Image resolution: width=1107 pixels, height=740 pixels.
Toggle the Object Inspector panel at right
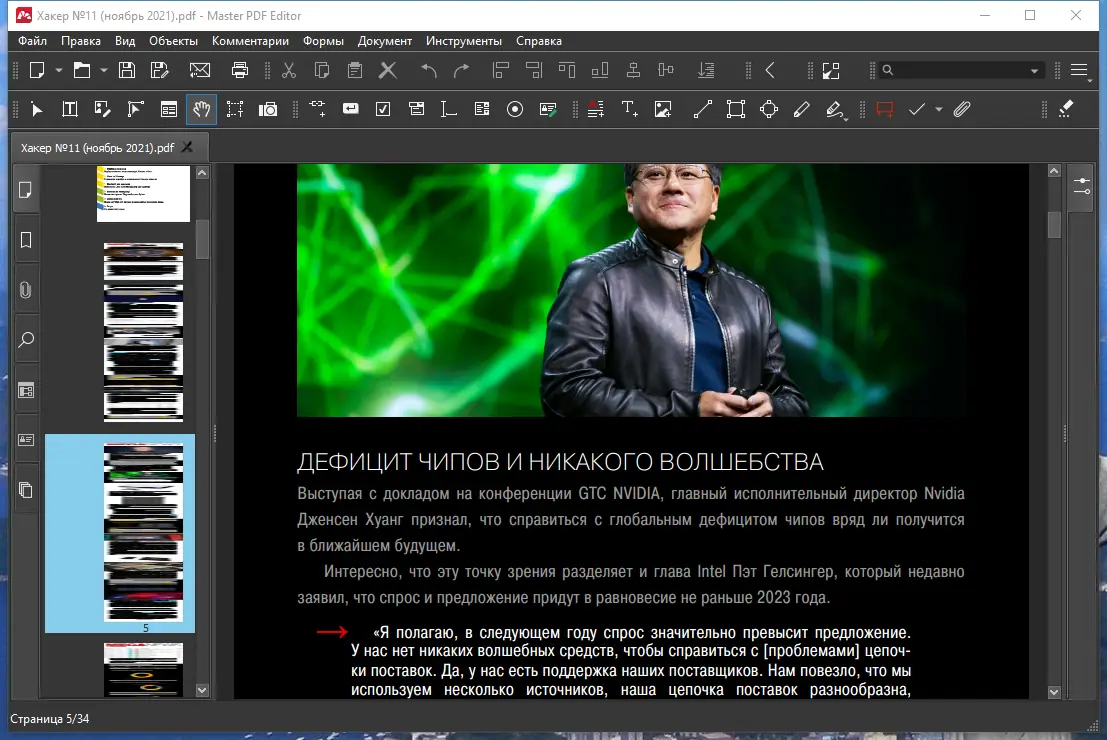(1081, 187)
